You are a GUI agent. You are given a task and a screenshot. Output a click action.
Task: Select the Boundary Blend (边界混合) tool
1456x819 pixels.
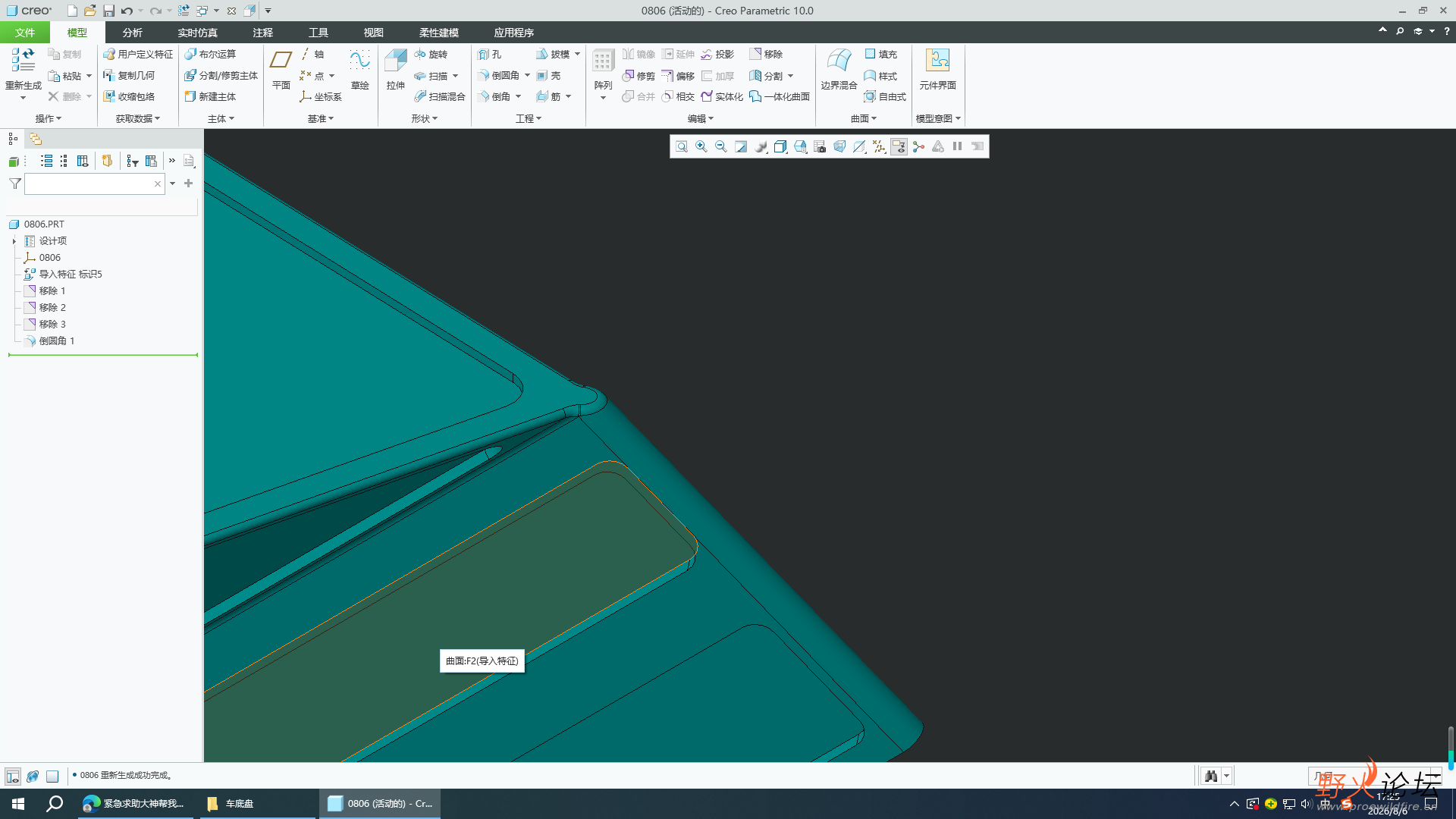839,70
